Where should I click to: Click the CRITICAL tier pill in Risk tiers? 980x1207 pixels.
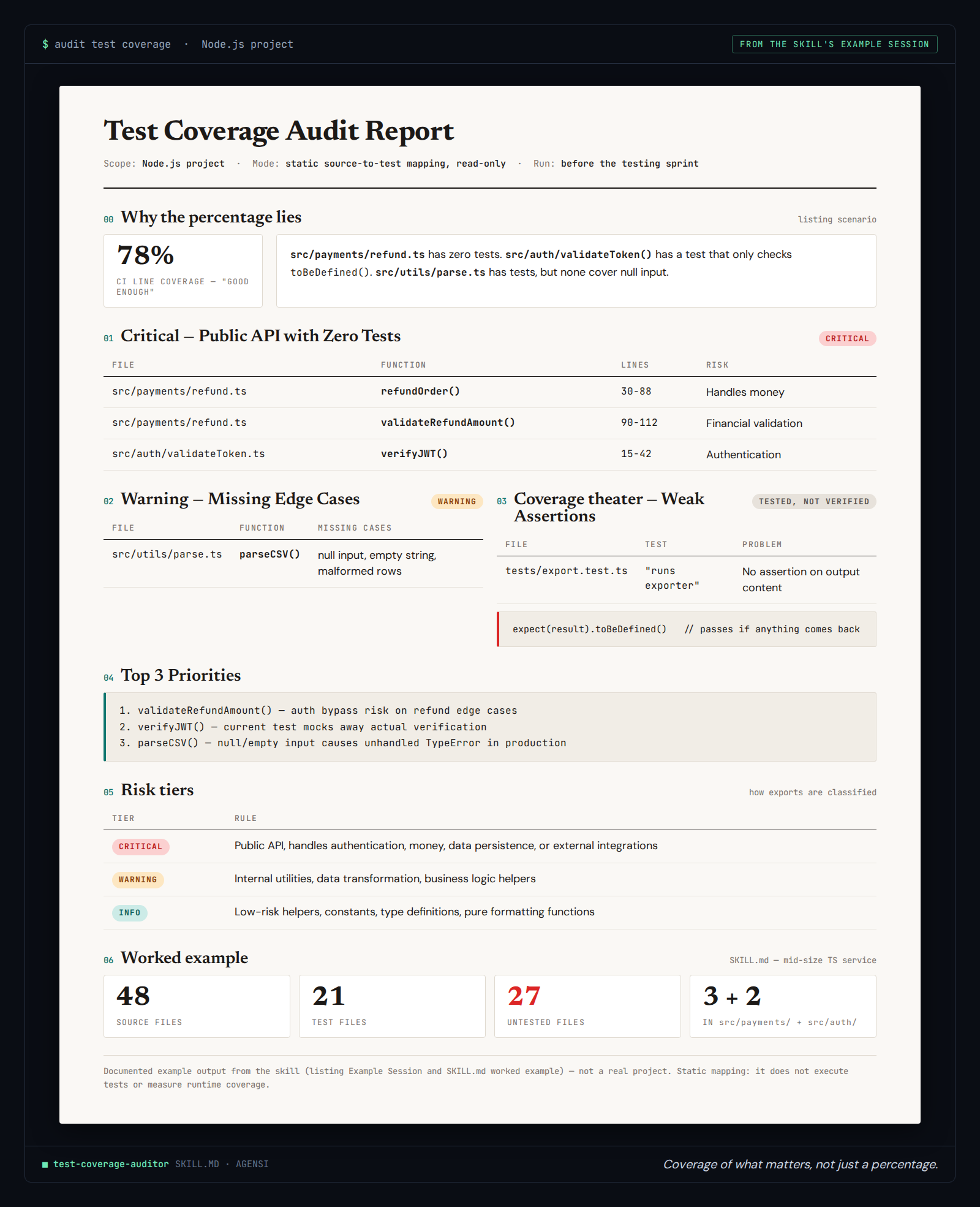tap(140, 847)
